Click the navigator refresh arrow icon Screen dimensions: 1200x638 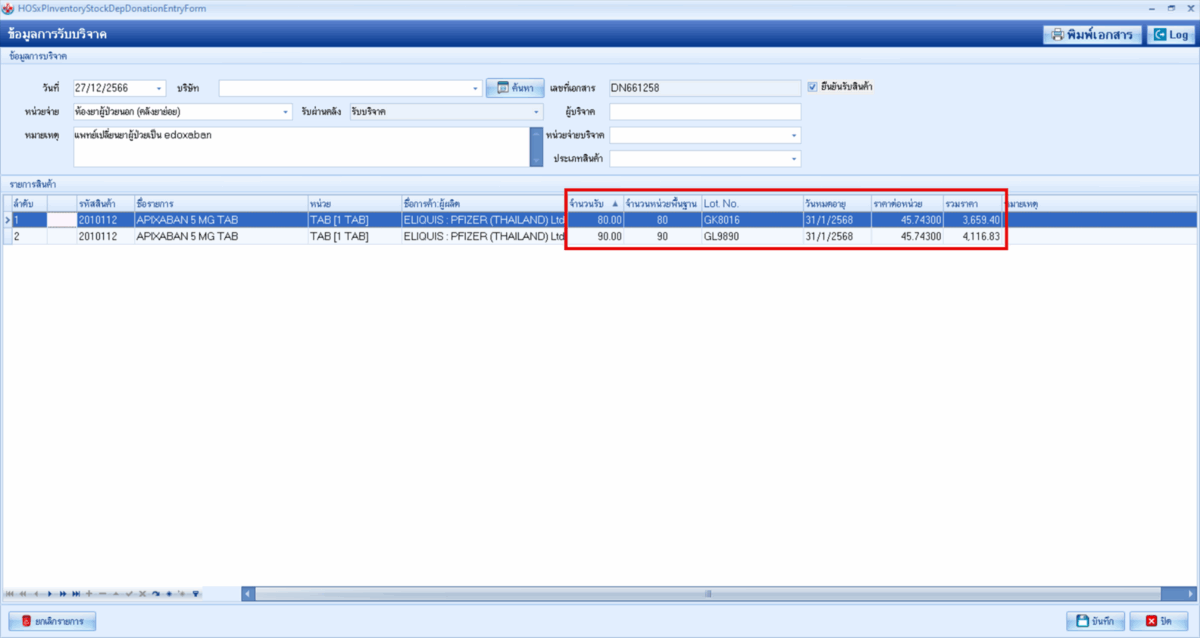pos(156,594)
